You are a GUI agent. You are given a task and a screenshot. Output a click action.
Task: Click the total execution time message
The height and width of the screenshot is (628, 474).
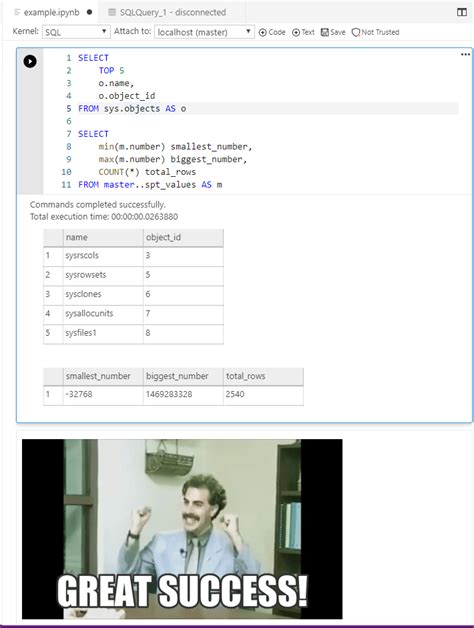coord(104,217)
